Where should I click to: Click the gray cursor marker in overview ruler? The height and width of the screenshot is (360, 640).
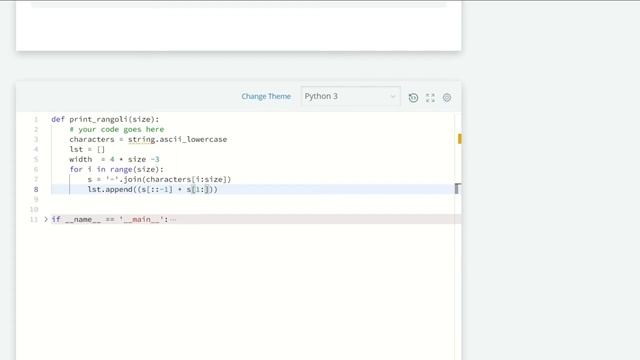pos(458,189)
